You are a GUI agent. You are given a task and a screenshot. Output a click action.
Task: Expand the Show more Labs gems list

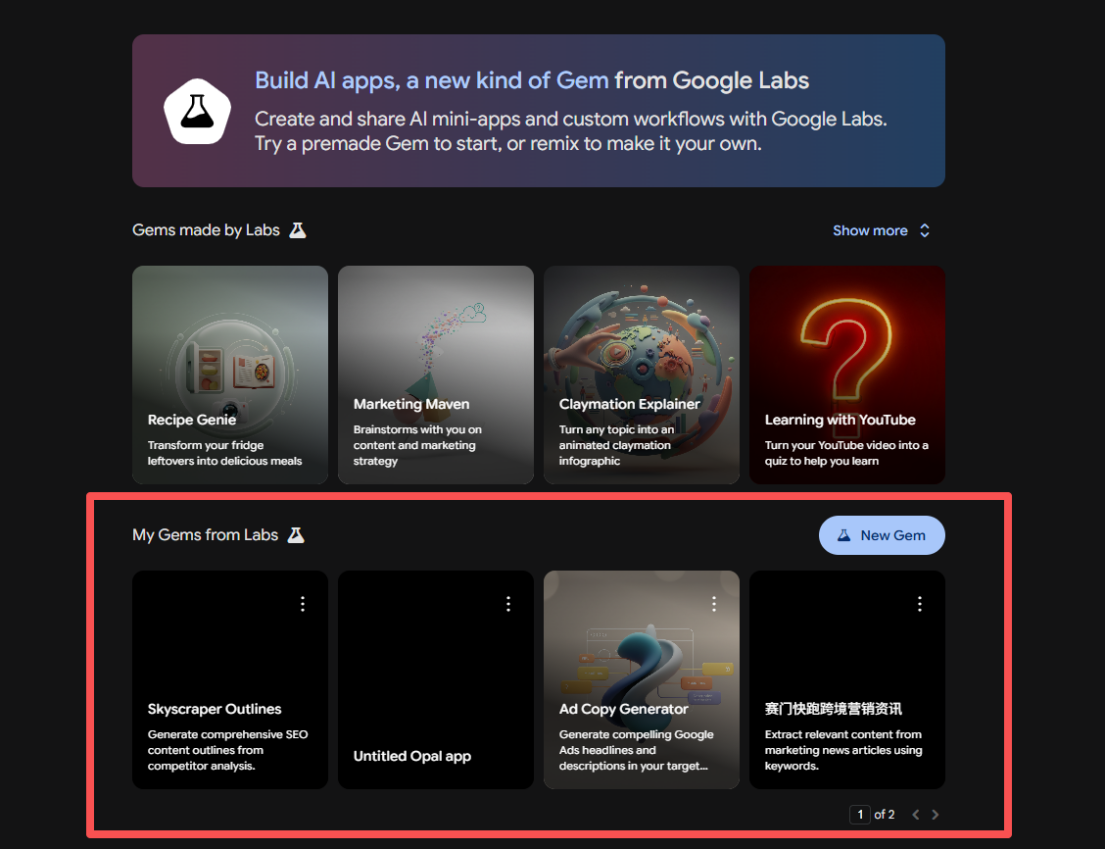(882, 231)
